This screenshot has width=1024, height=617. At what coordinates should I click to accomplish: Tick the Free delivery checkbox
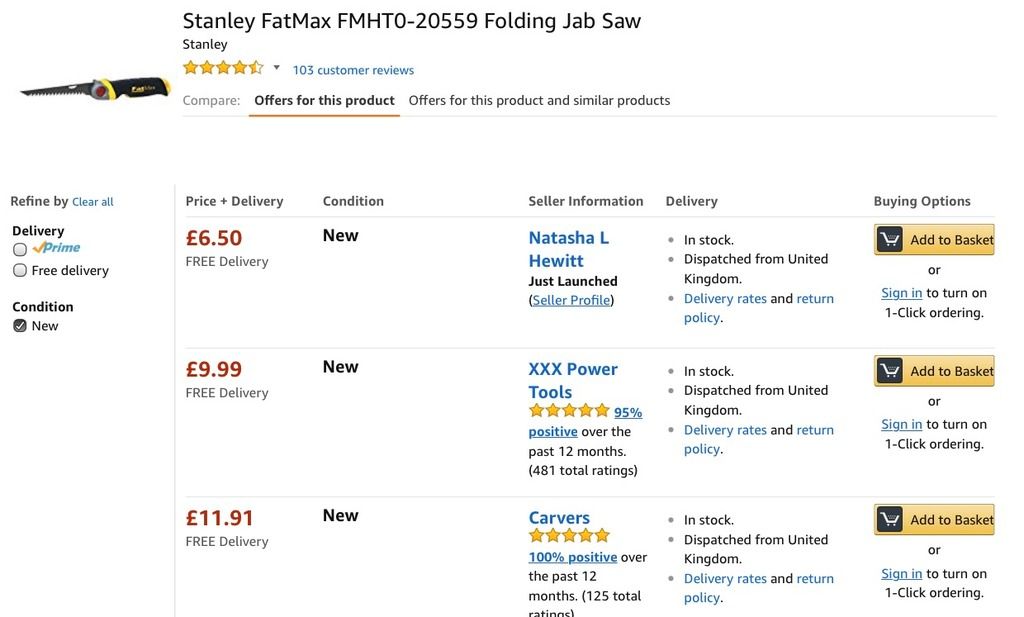click(x=20, y=270)
